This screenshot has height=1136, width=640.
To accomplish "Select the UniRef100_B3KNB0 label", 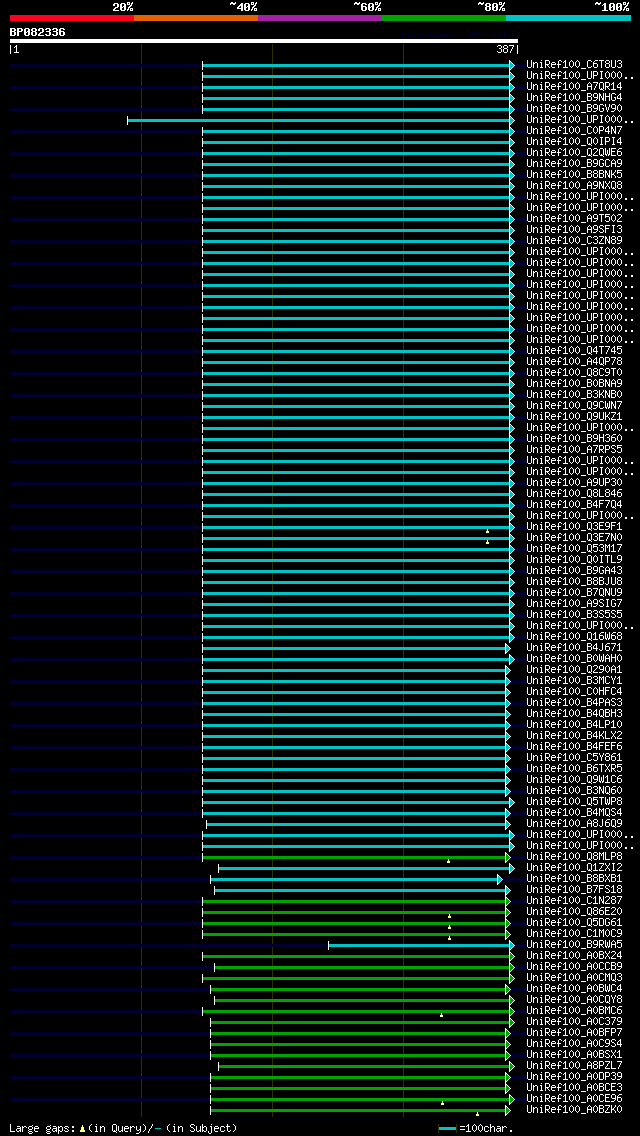I will click(574, 394).
